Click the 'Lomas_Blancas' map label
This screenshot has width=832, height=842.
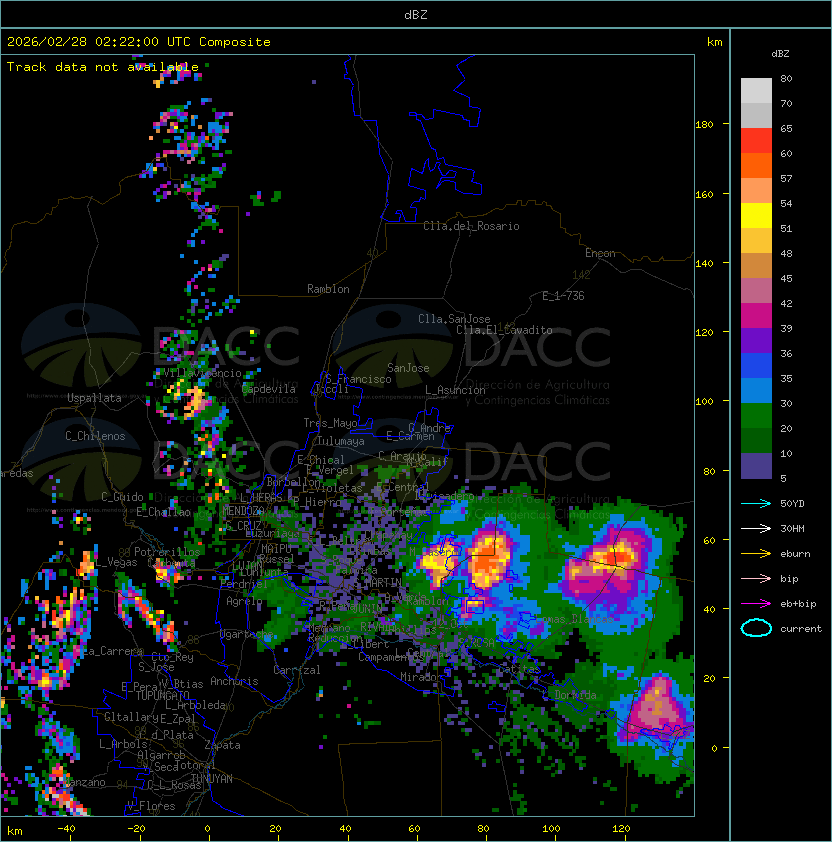click(x=574, y=619)
